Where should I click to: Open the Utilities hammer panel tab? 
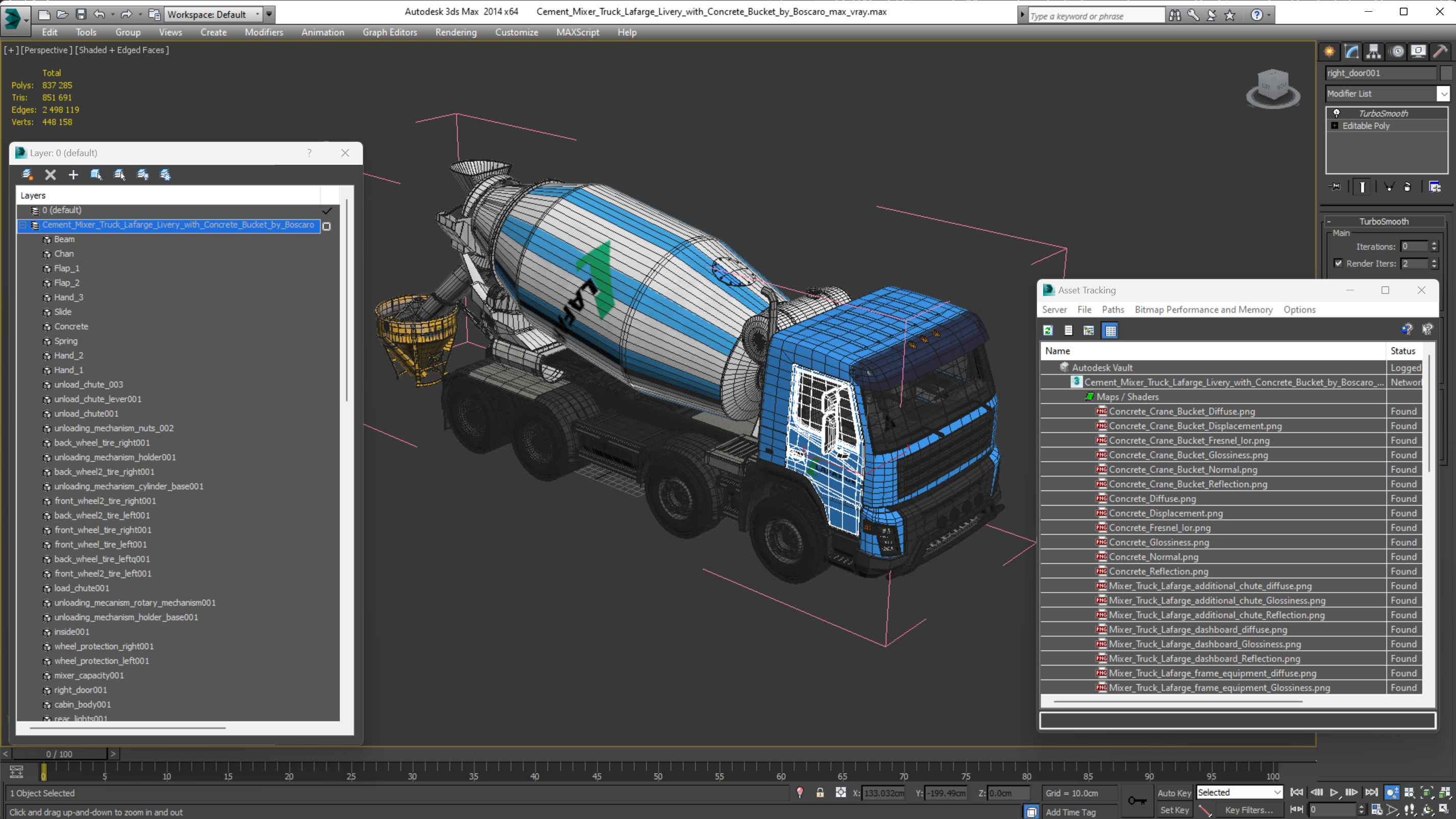1441,52
